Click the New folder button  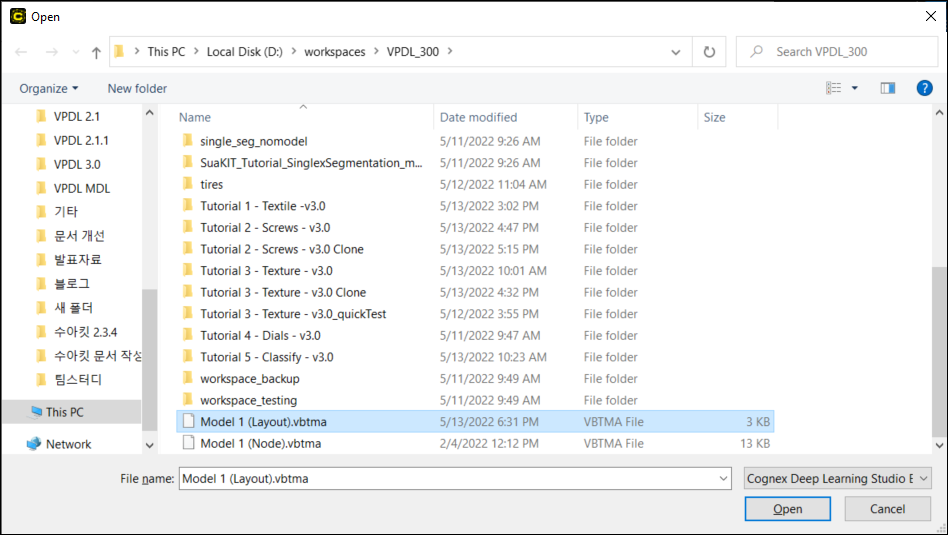click(x=137, y=88)
